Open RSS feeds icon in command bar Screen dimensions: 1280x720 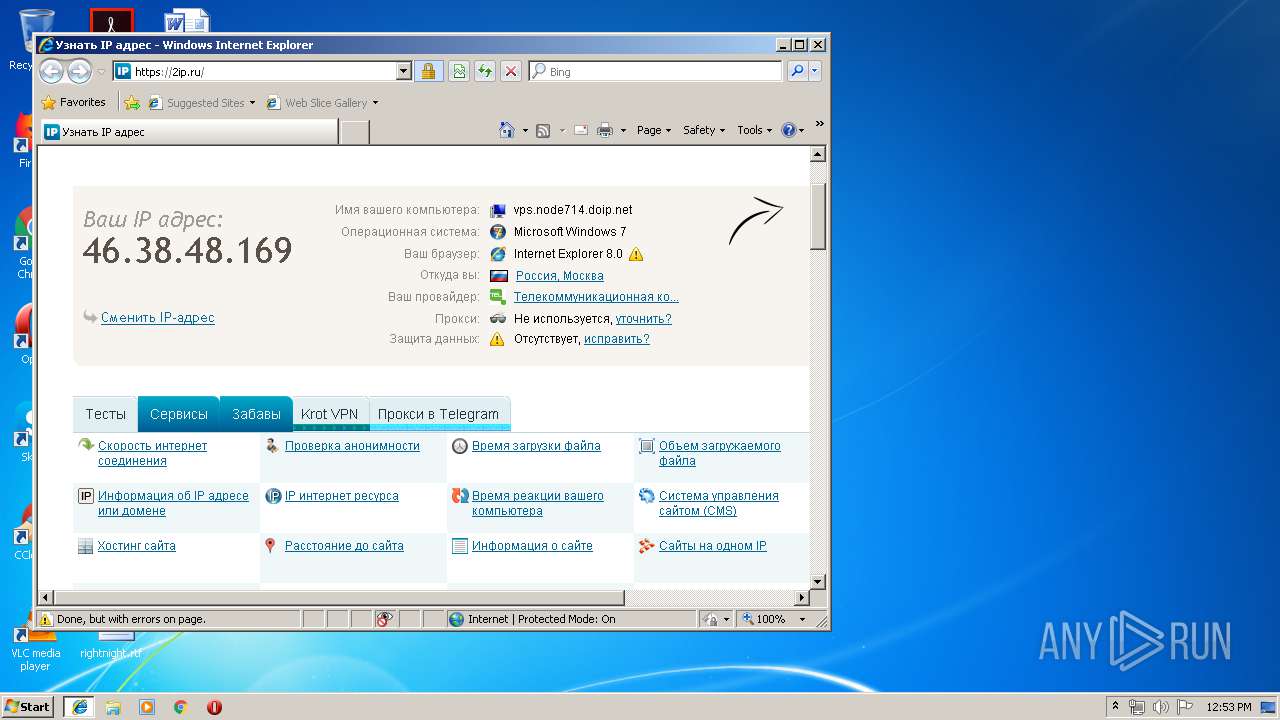pyautogui.click(x=543, y=130)
